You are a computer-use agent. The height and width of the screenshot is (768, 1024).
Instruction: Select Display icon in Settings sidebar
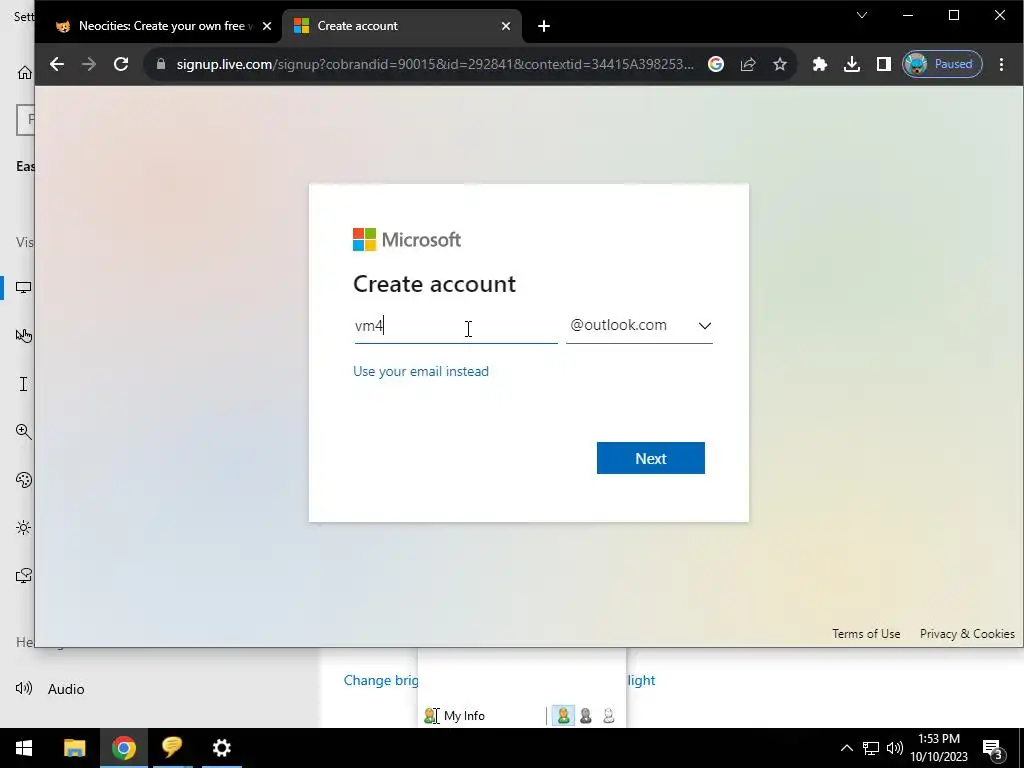pyautogui.click(x=24, y=287)
